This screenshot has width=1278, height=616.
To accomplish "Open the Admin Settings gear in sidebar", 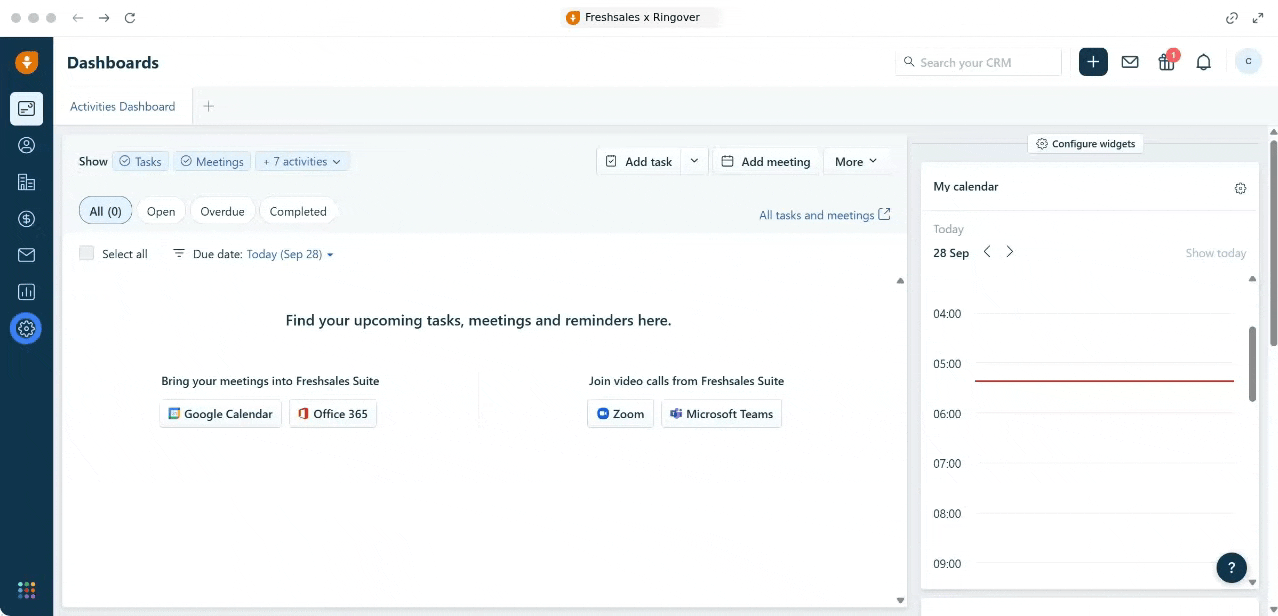I will coord(26,328).
